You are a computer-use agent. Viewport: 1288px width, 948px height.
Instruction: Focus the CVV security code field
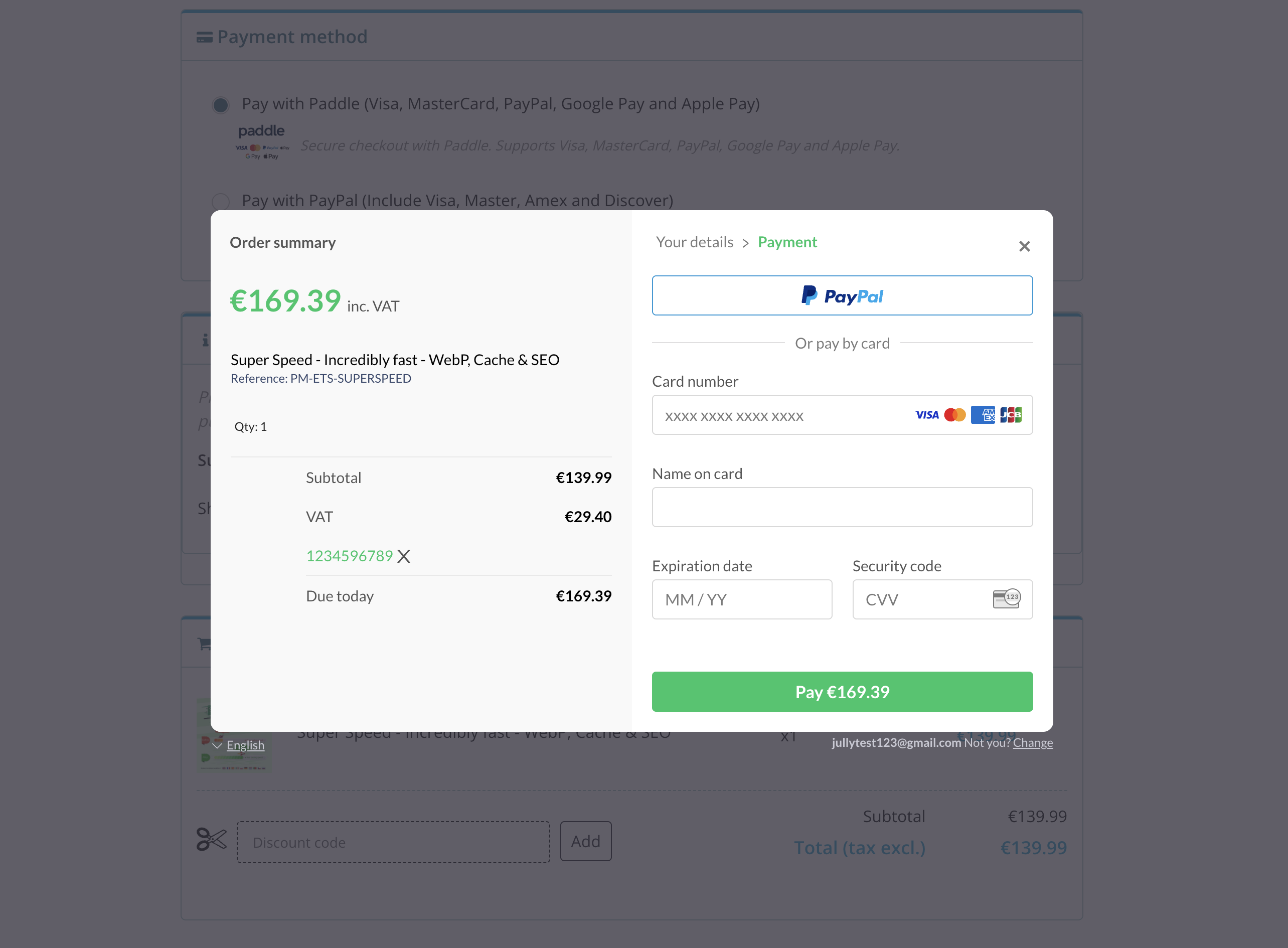click(921, 599)
